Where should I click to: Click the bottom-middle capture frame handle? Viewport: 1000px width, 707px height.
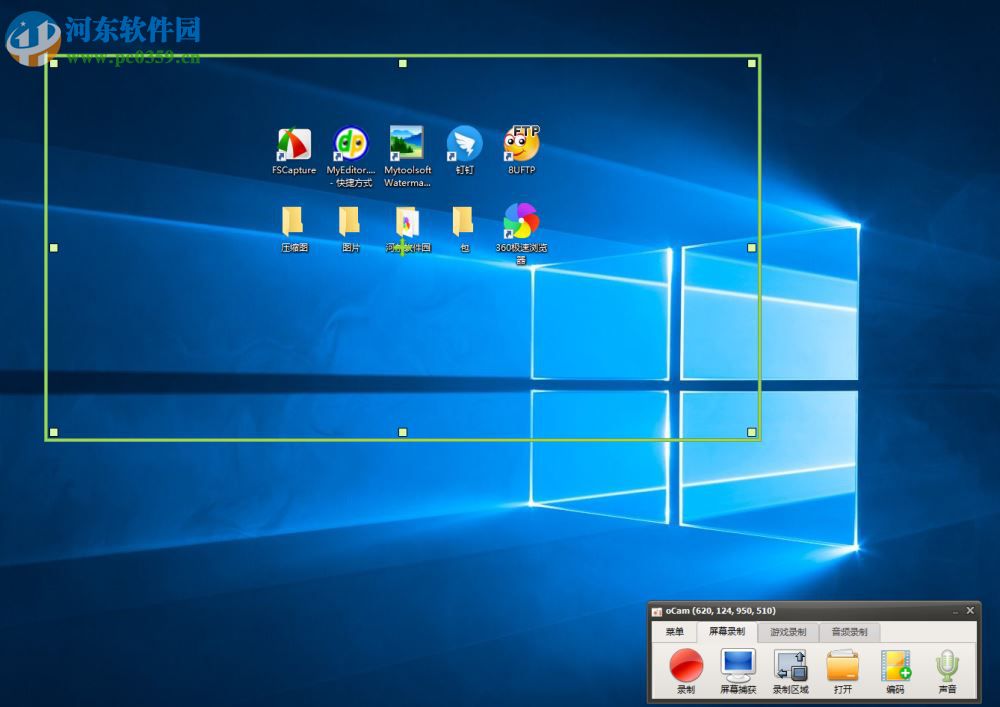tap(402, 432)
